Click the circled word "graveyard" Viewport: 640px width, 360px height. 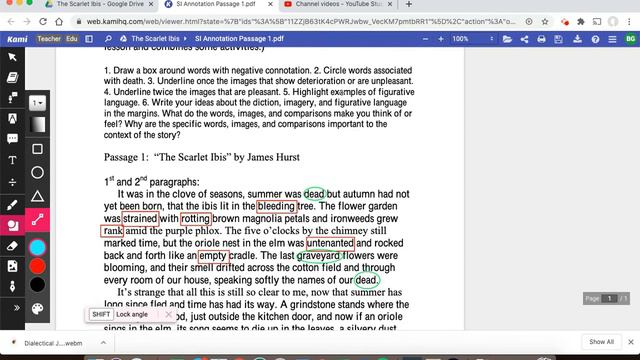point(319,256)
